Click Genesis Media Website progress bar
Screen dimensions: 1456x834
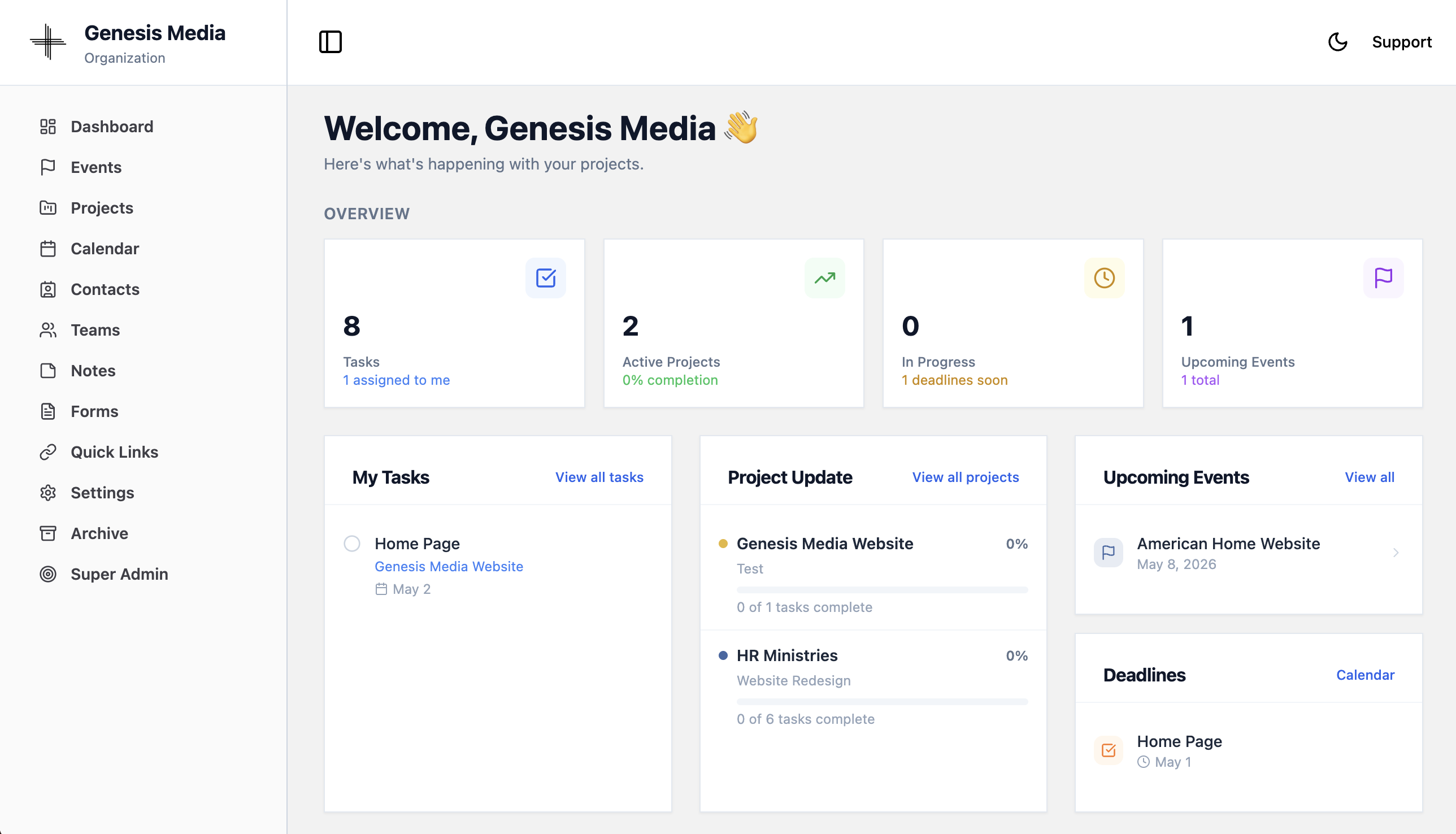[x=881, y=589]
